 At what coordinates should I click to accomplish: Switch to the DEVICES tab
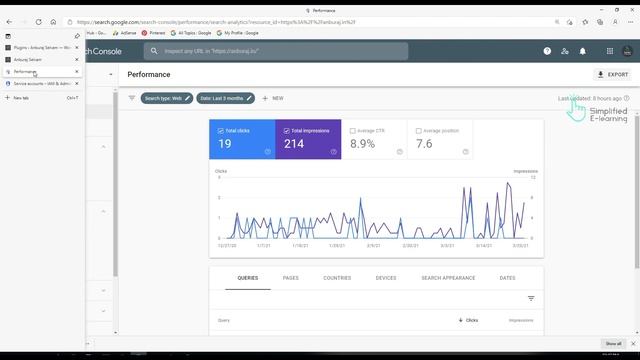(386, 278)
